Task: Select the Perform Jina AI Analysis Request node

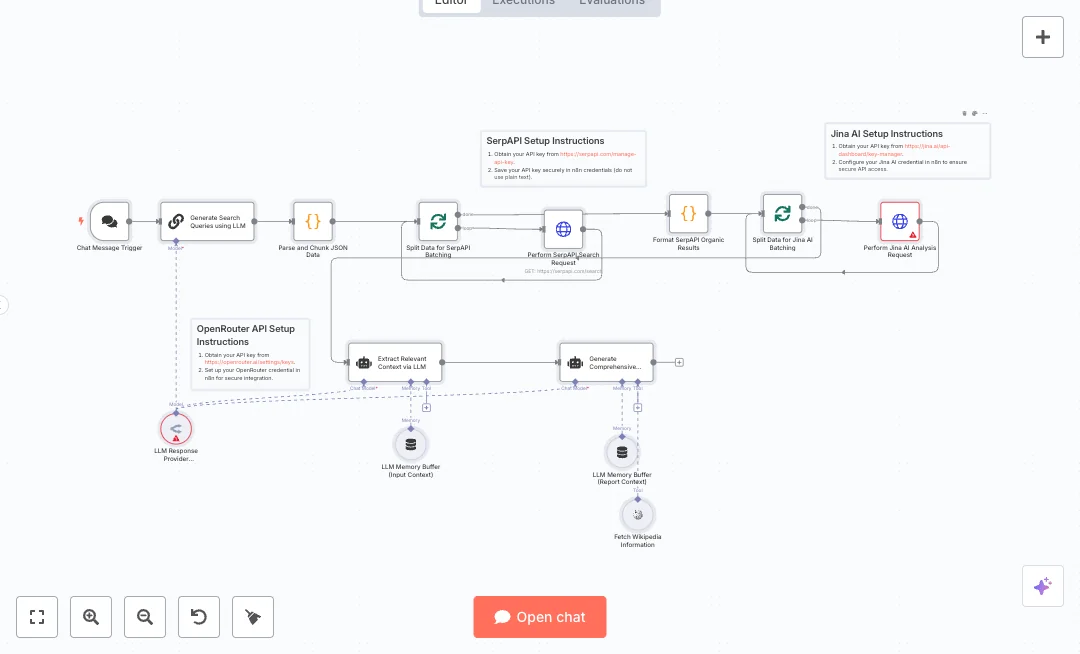Action: coord(900,221)
